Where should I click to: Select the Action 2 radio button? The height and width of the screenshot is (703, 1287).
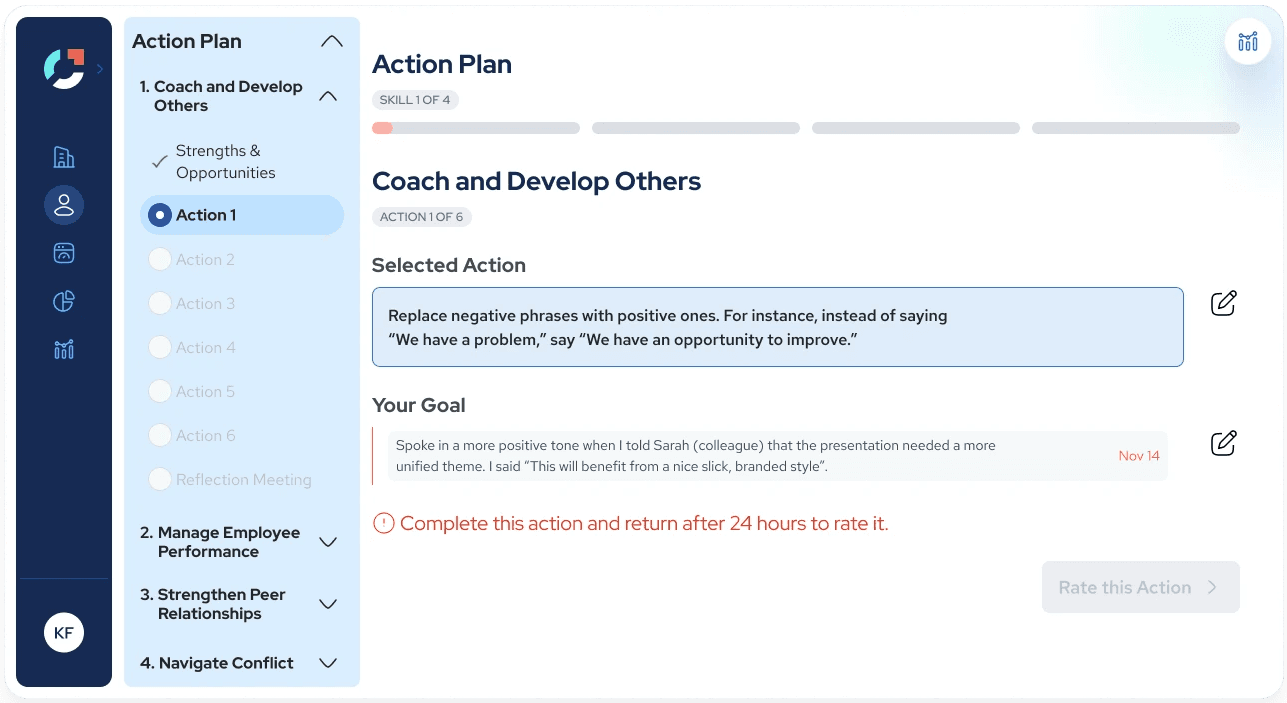pos(159,259)
